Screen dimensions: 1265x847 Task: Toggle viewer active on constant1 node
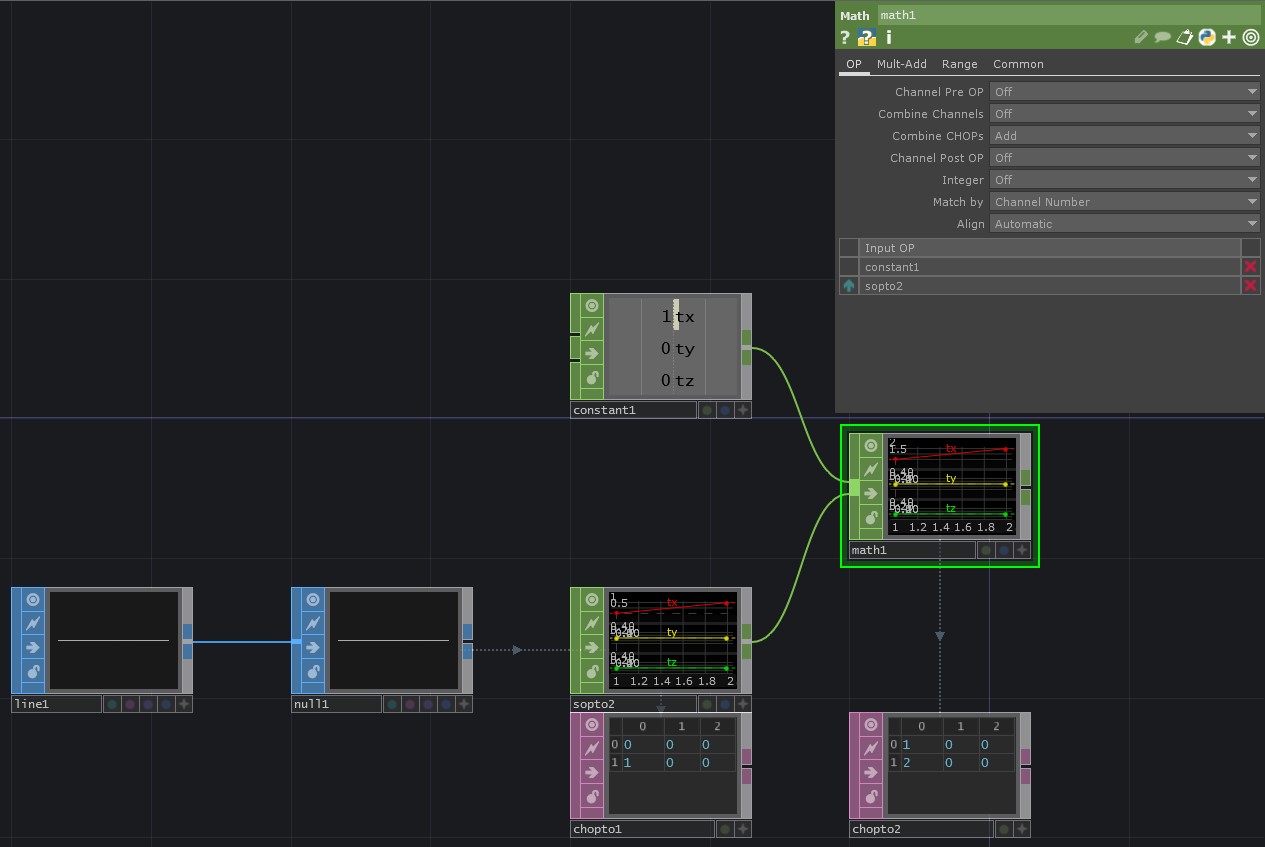592,306
